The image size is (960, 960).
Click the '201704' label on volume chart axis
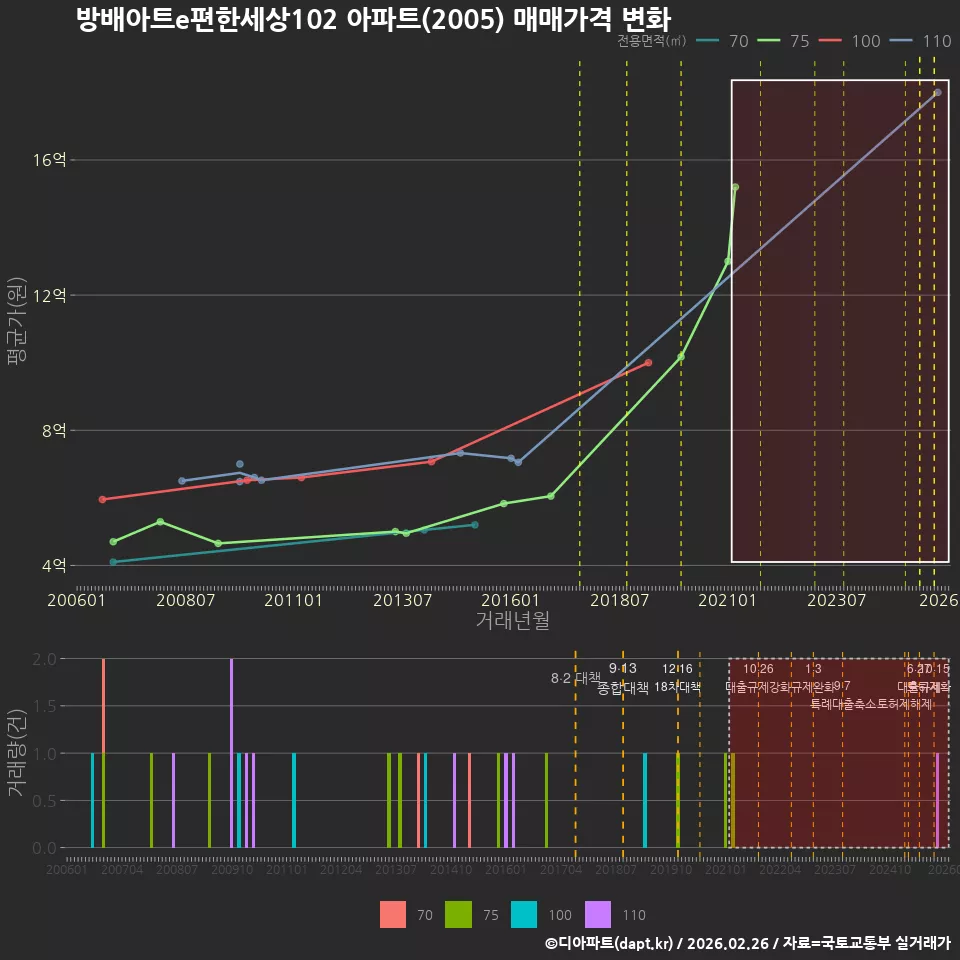point(561,869)
